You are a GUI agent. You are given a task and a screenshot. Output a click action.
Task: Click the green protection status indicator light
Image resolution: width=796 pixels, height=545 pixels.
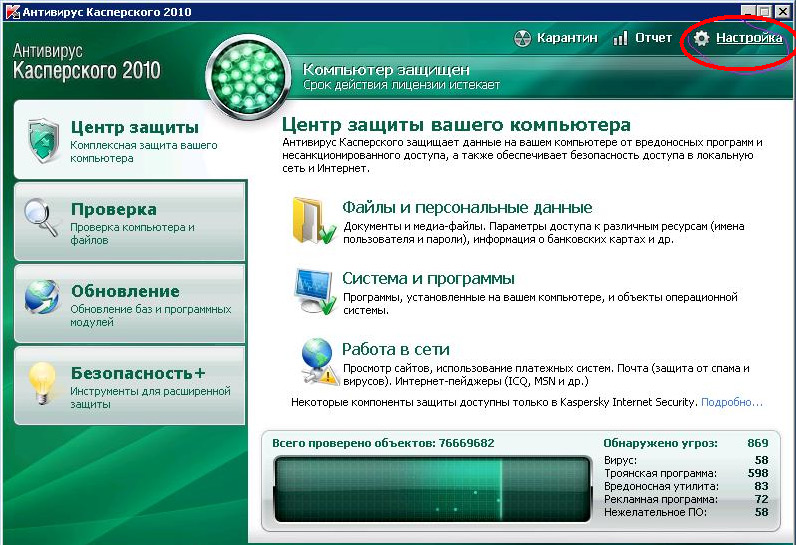pos(248,77)
